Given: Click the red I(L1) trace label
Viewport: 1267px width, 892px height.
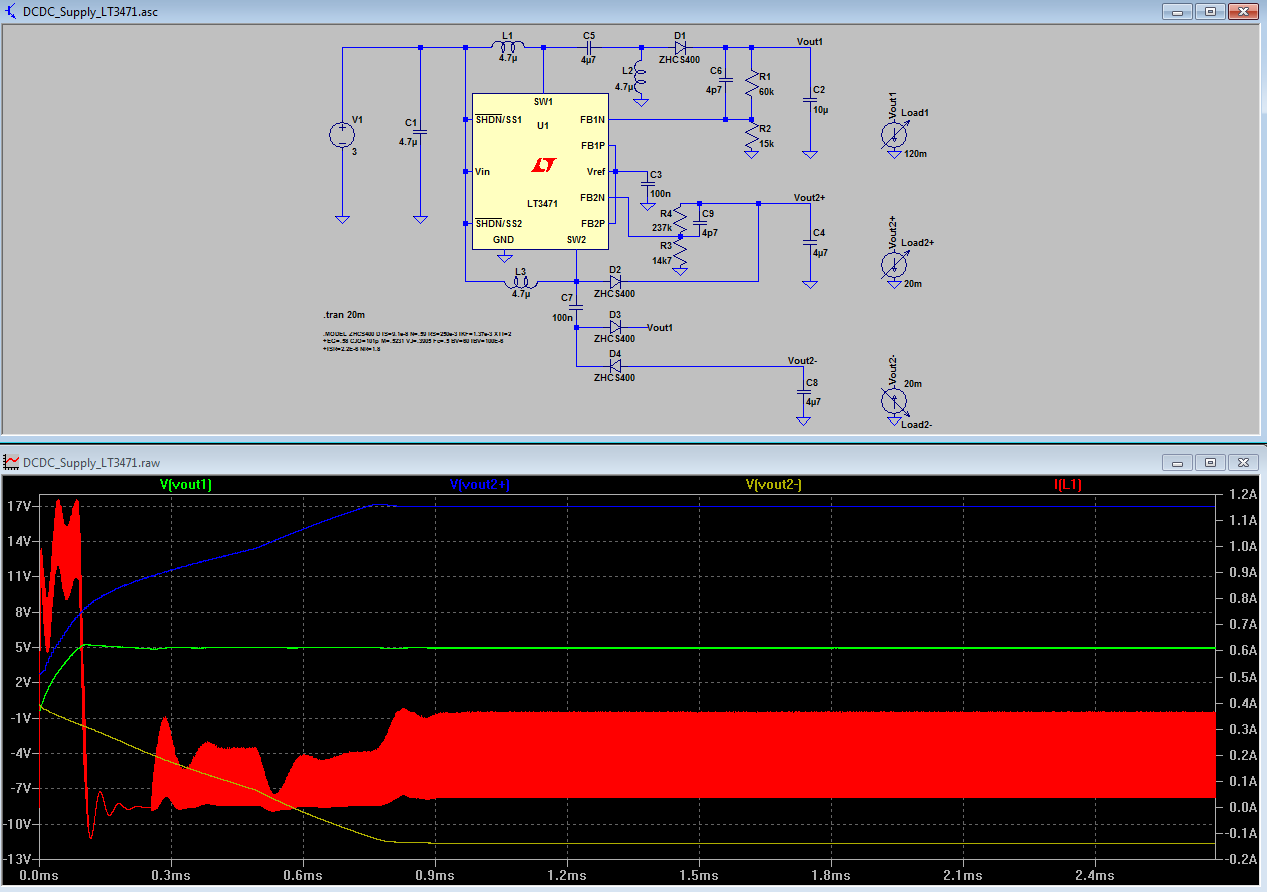Looking at the screenshot, I should coord(1068,485).
